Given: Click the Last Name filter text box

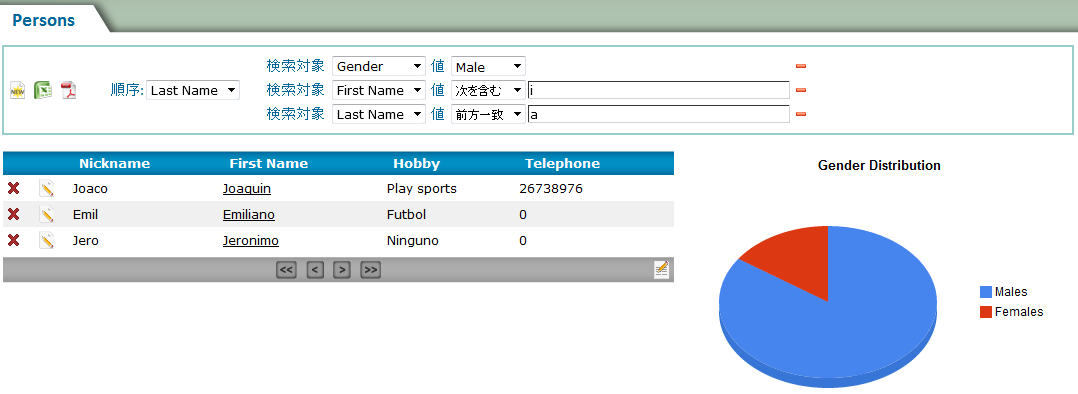Looking at the screenshot, I should coord(659,114).
